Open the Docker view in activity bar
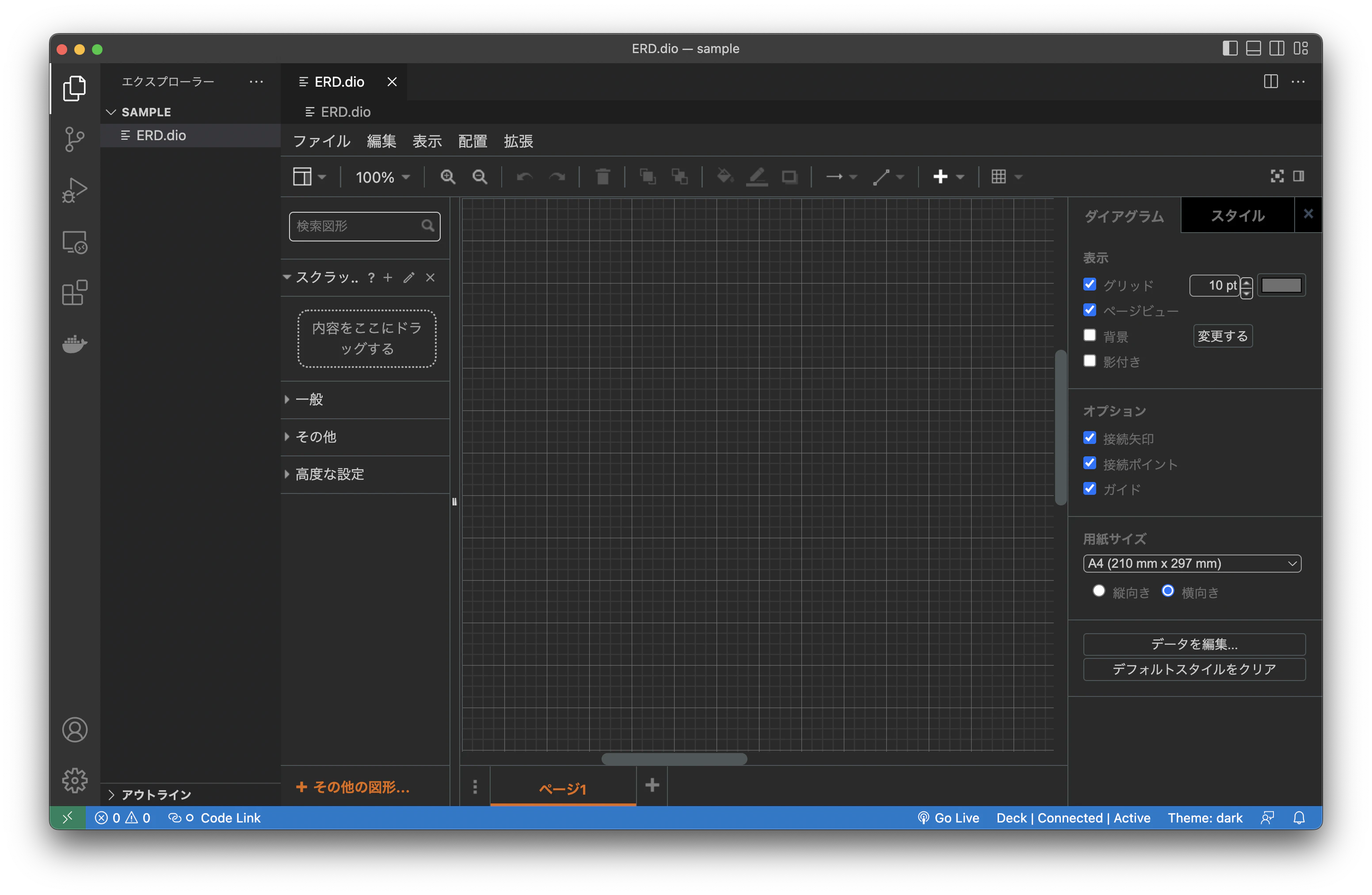This screenshot has width=1372, height=895. [x=74, y=344]
